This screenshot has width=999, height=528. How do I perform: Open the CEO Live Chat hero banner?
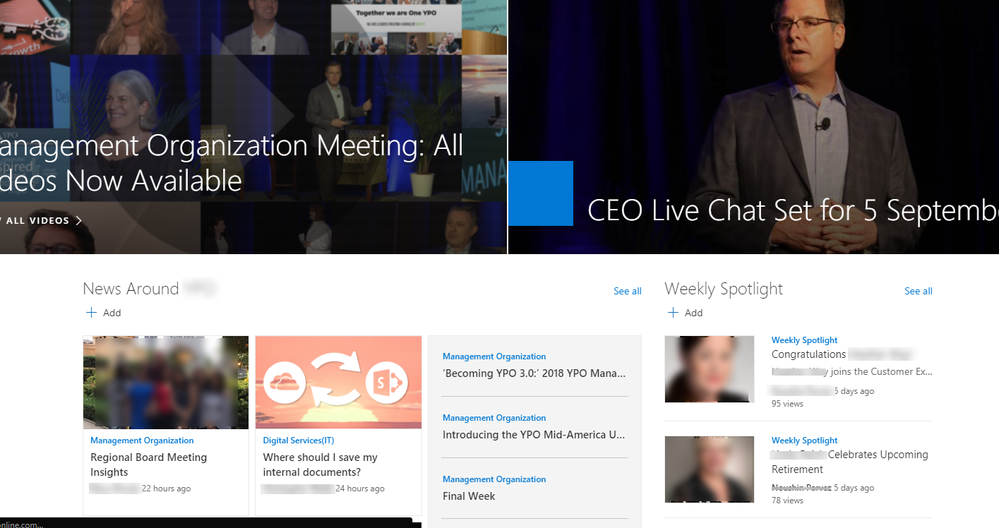pyautogui.click(x=754, y=127)
